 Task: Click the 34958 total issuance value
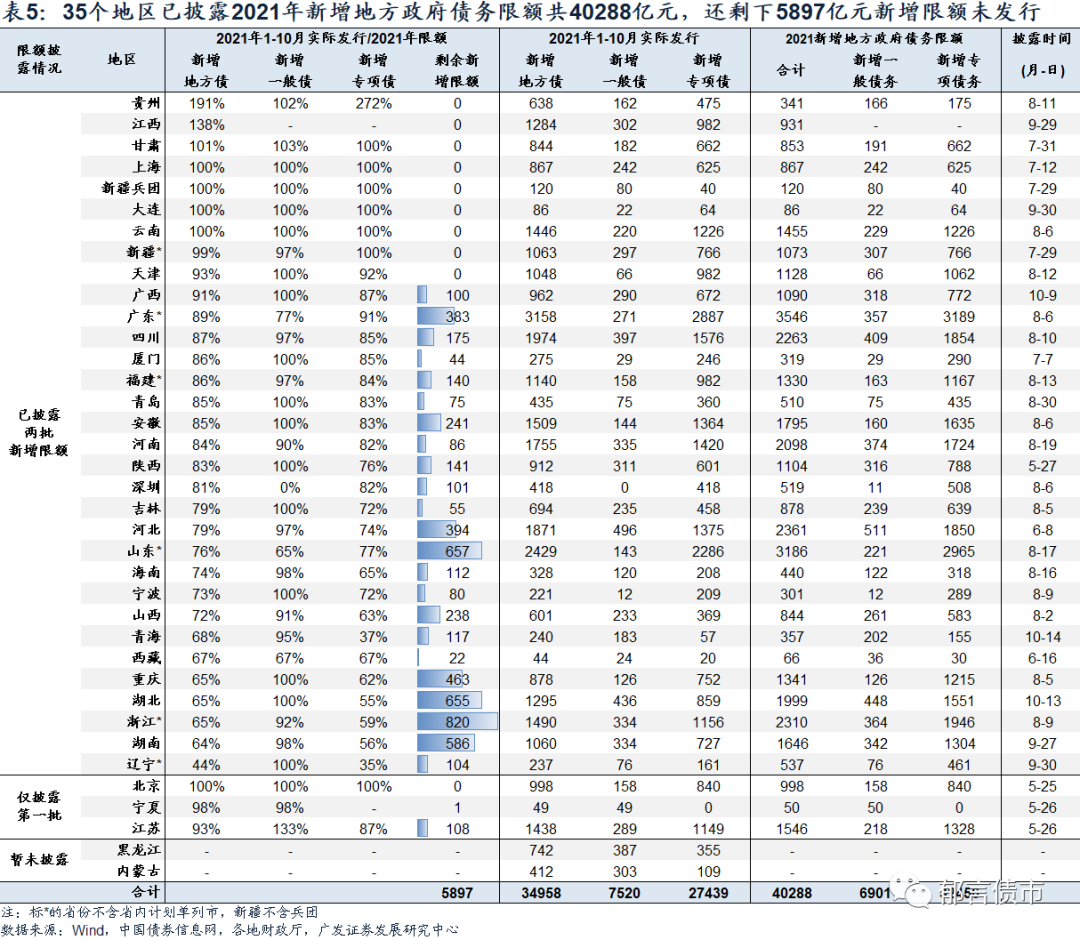541,893
